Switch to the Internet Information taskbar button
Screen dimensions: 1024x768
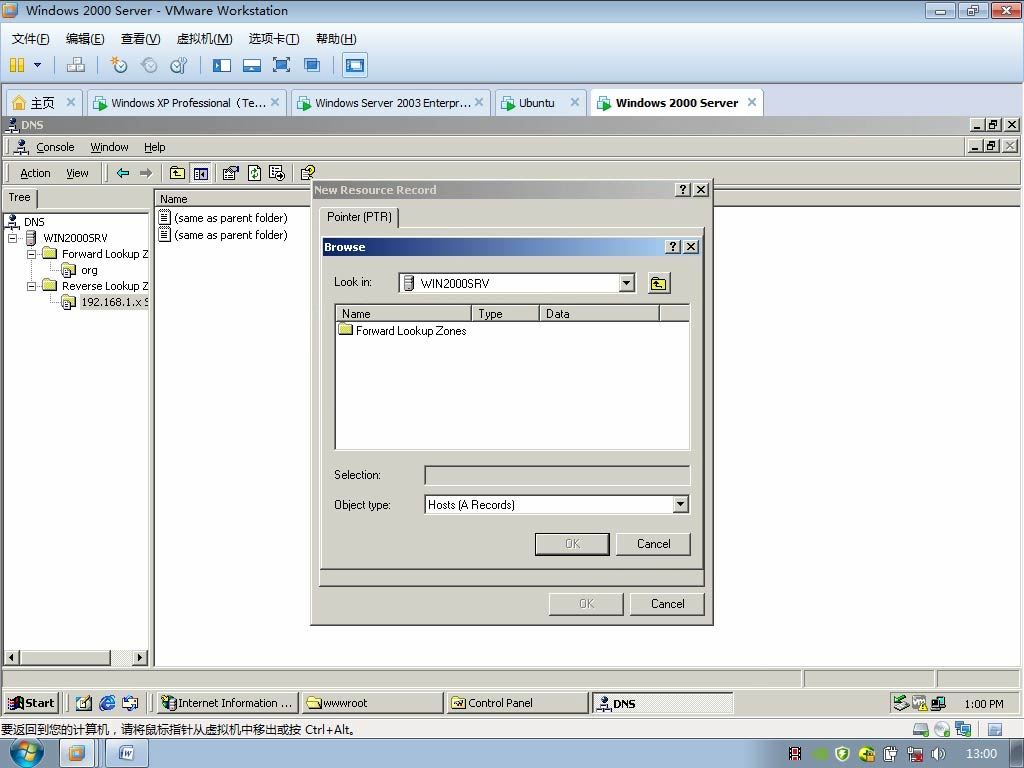[228, 703]
